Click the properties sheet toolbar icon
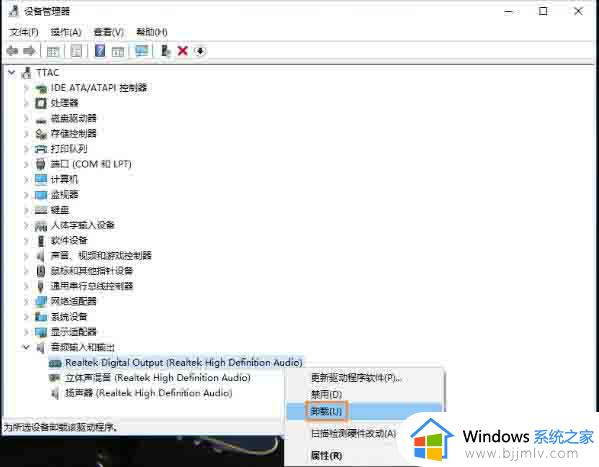599x467 pixels. tap(76, 51)
